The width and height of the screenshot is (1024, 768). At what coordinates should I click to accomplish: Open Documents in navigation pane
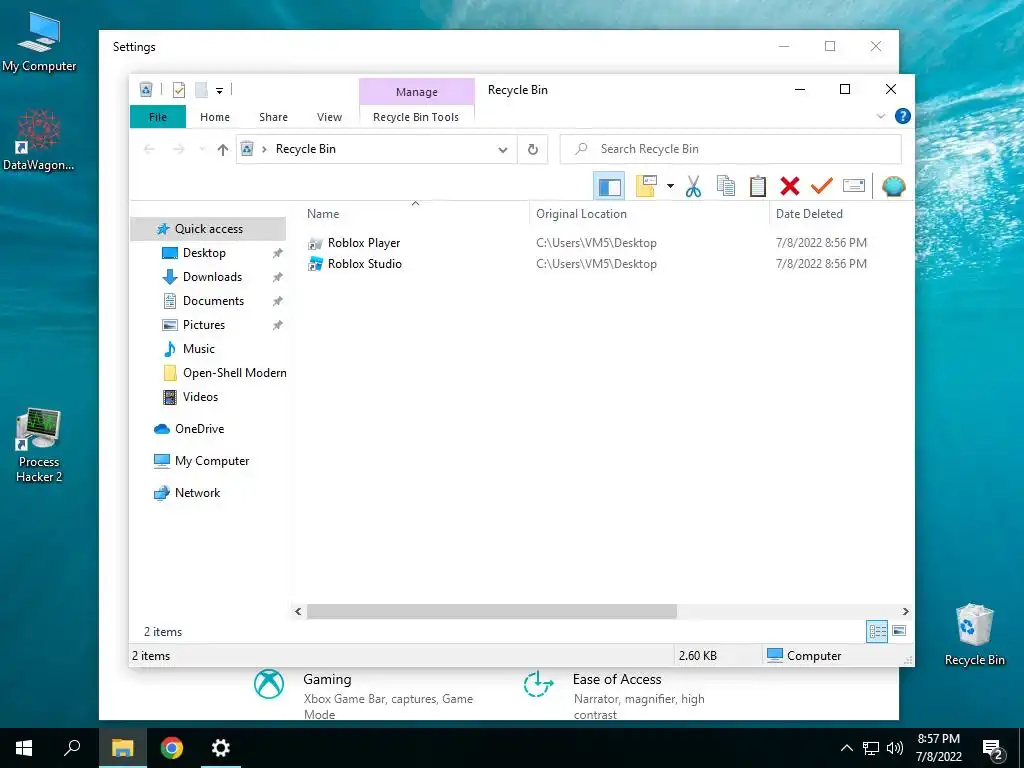[213, 301]
